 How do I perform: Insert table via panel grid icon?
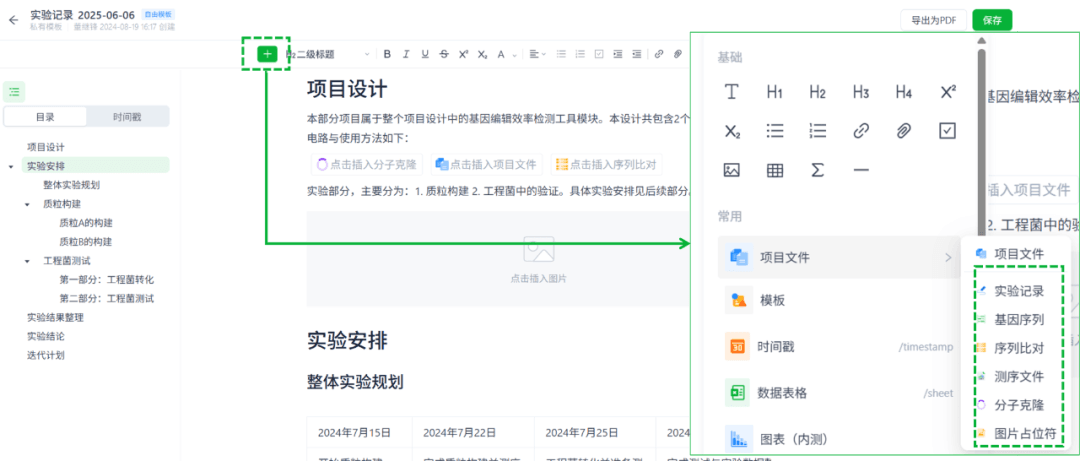(775, 170)
